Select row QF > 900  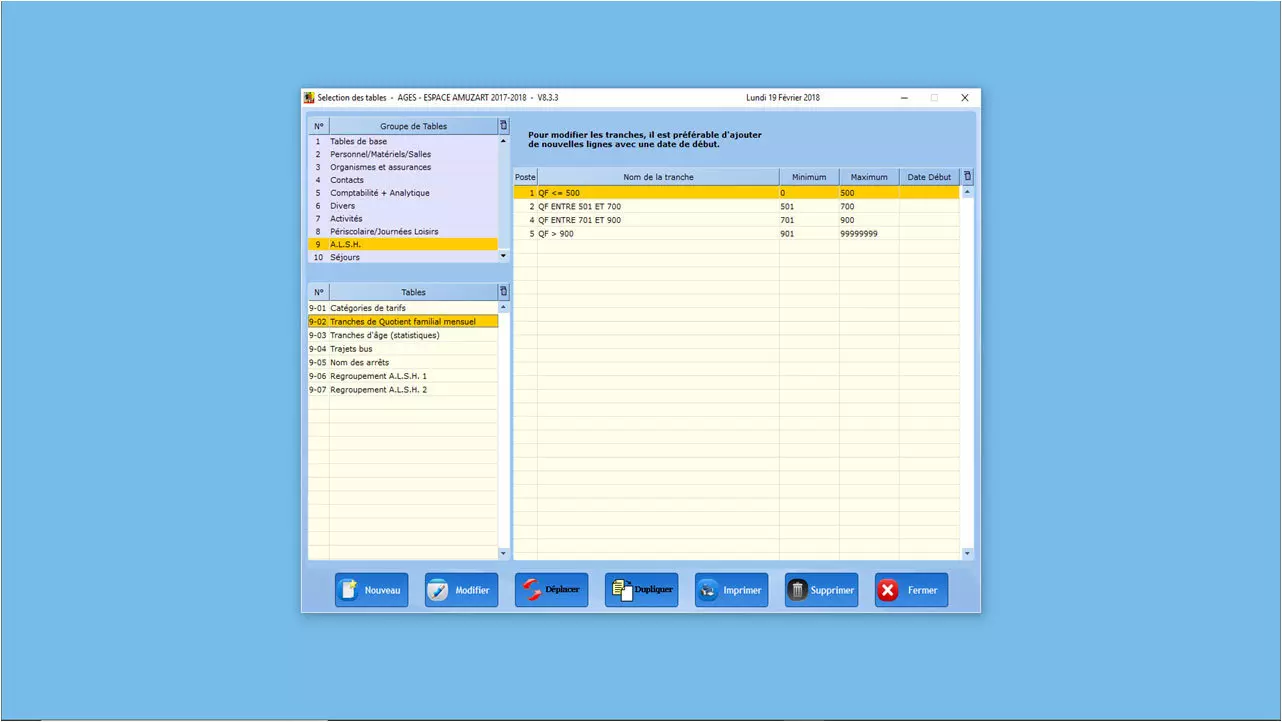point(736,233)
